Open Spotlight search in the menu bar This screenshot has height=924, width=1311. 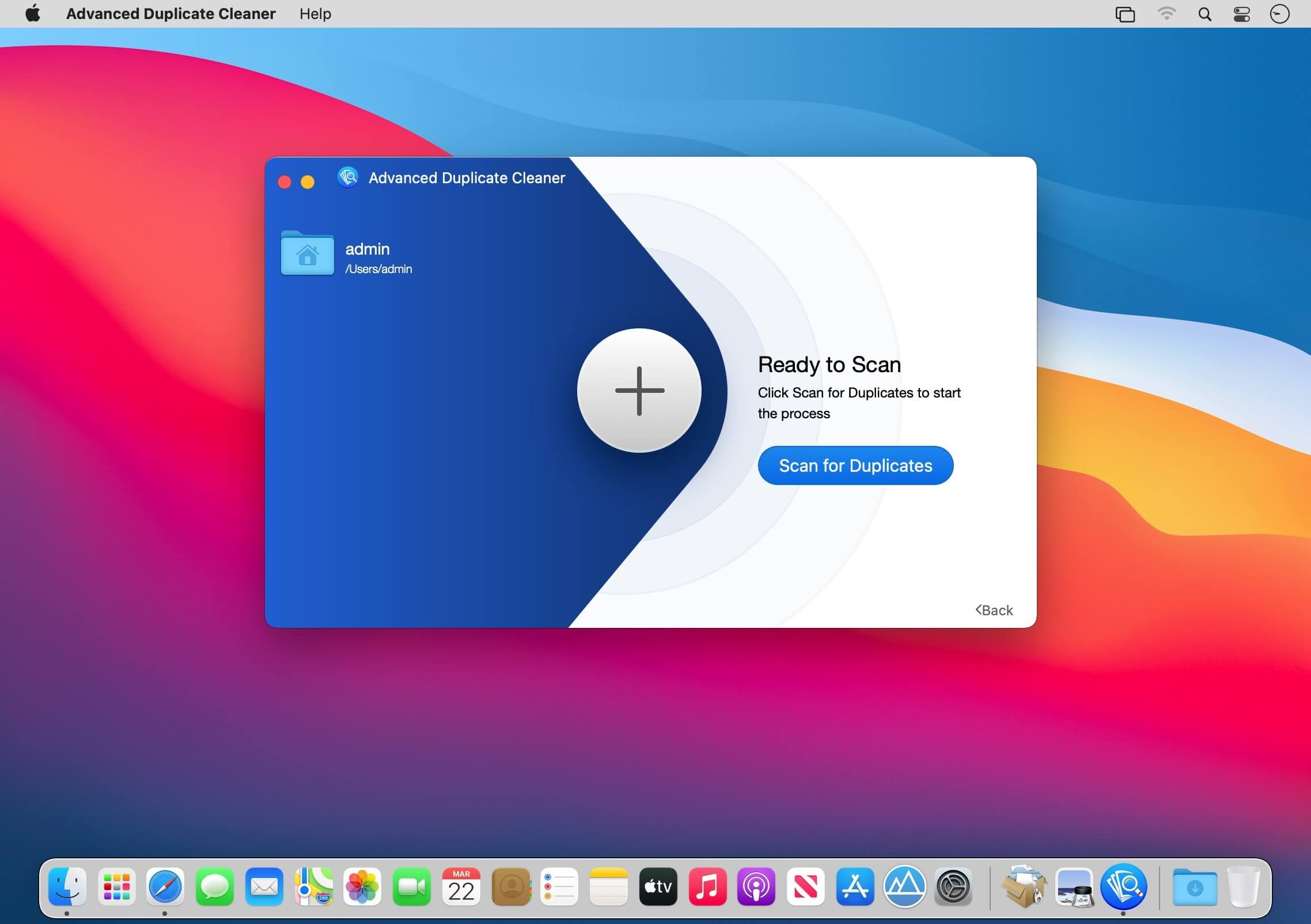click(1204, 14)
